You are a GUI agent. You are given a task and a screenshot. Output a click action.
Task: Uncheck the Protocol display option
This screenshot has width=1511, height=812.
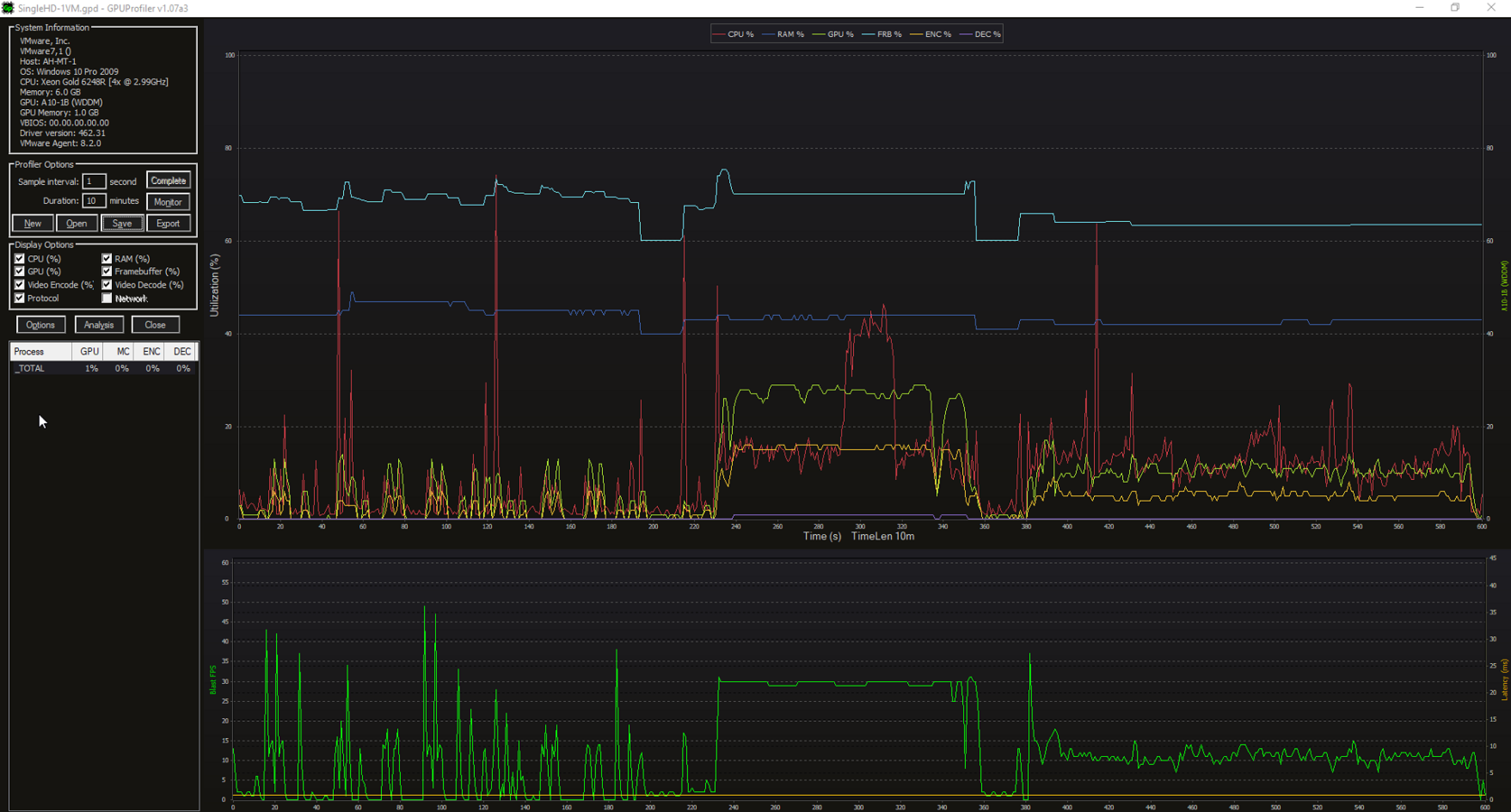(19, 298)
